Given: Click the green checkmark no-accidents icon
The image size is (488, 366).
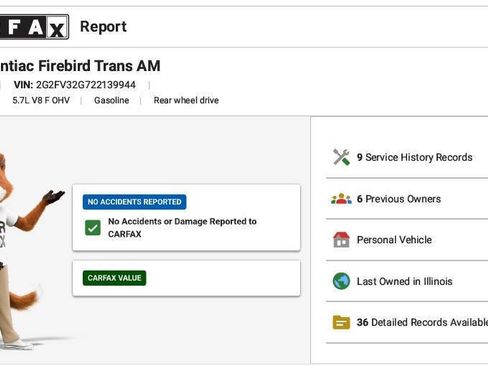Looking at the screenshot, I should pos(93,228).
